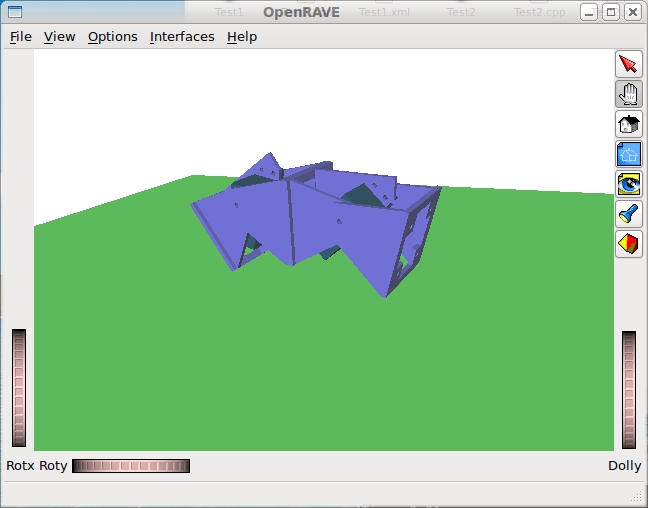Toggle the camera projection cube icon
The height and width of the screenshot is (508, 648).
(628, 243)
